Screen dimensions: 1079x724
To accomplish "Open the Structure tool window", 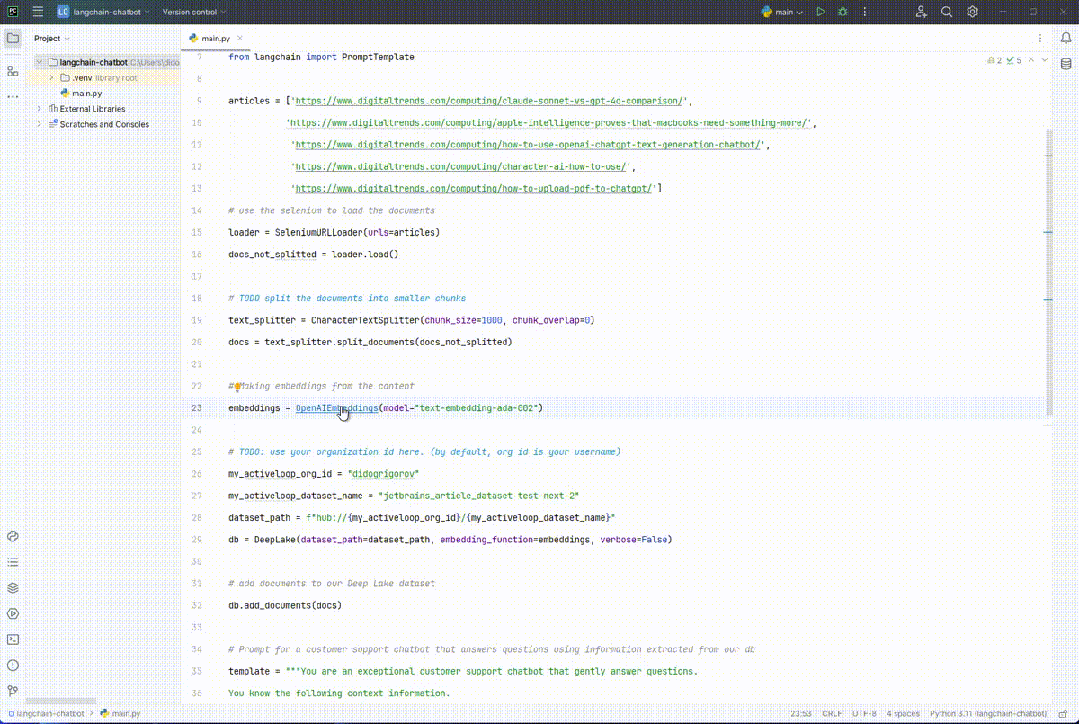I will pyautogui.click(x=12, y=71).
